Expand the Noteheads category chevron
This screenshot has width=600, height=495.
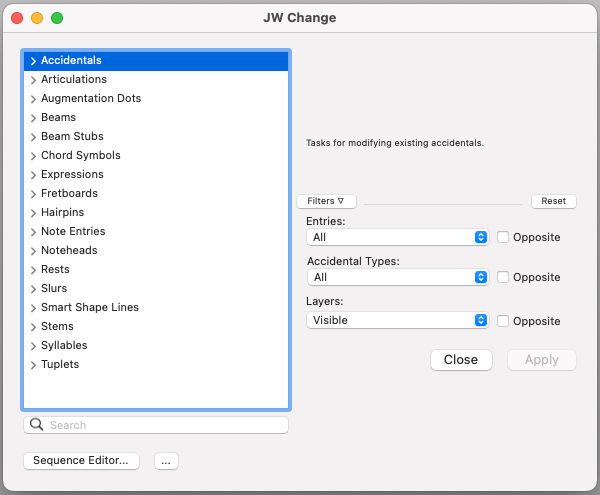pyautogui.click(x=33, y=251)
